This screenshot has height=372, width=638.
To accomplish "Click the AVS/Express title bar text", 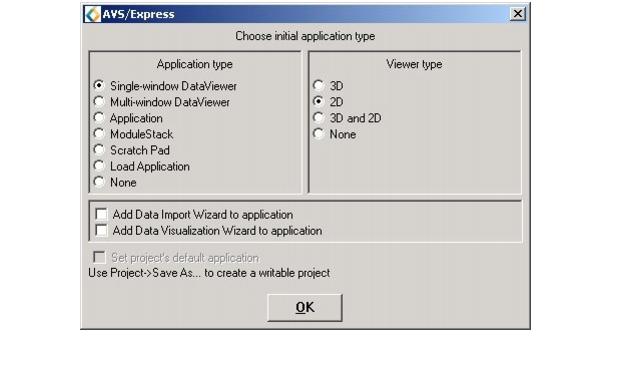I will pyautogui.click(x=138, y=14).
